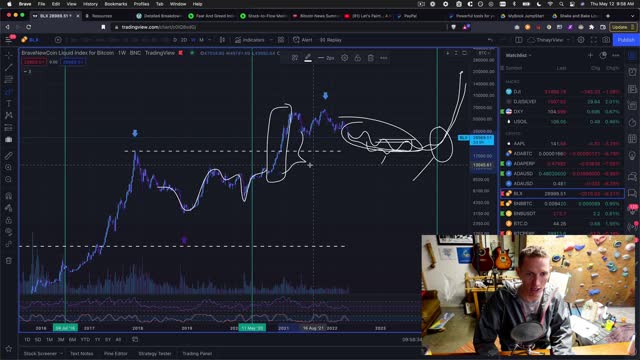This screenshot has width=640, height=360.
Task: Open the History menu in macOS menu bar
Action: tap(90, 4)
